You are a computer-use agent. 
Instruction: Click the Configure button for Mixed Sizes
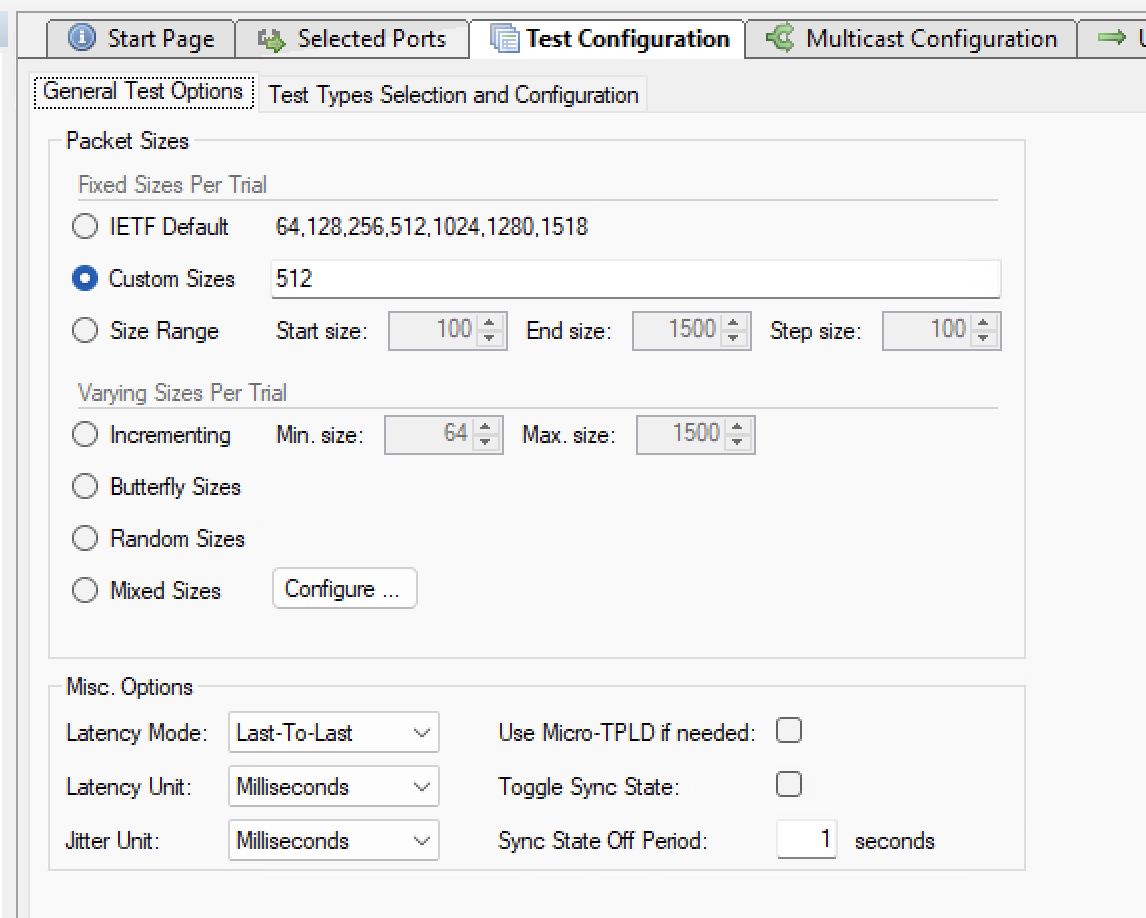[344, 589]
